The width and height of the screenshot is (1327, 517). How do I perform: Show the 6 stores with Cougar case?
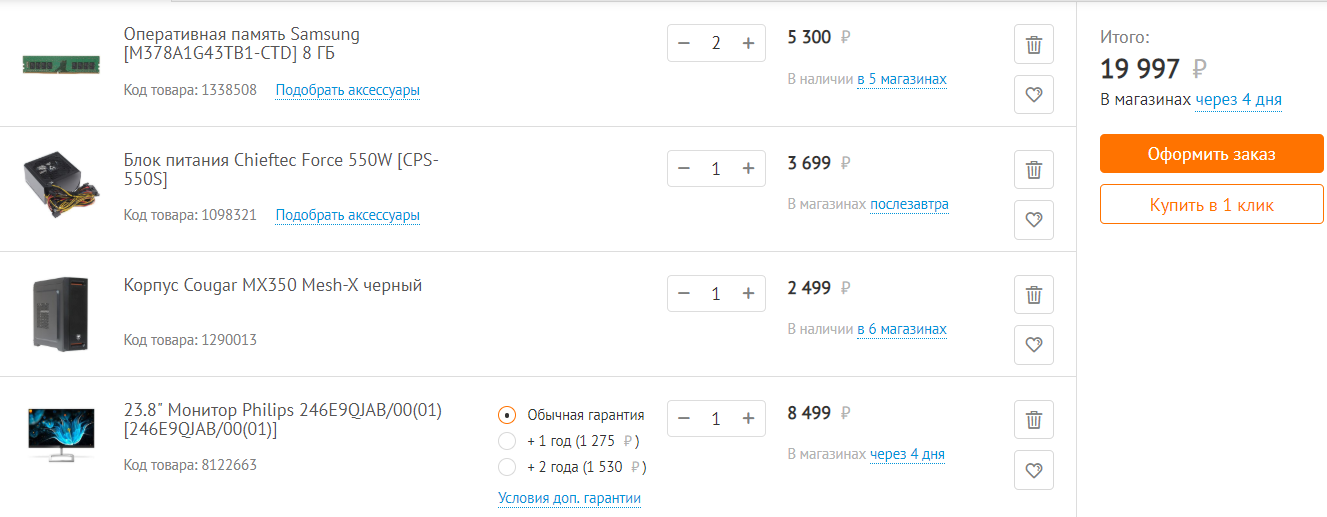tap(901, 329)
